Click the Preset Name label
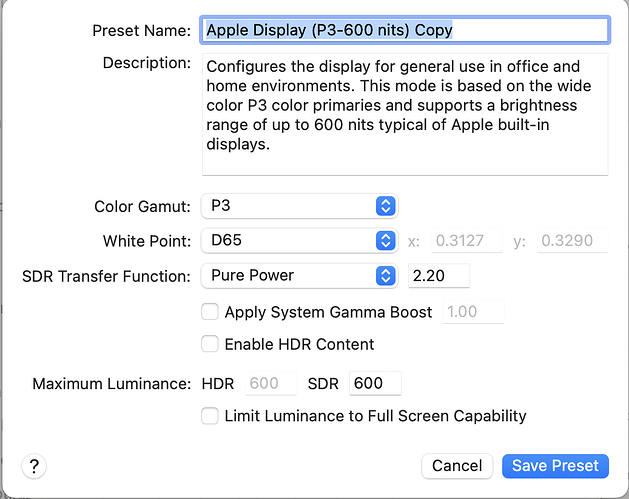 tap(142, 30)
